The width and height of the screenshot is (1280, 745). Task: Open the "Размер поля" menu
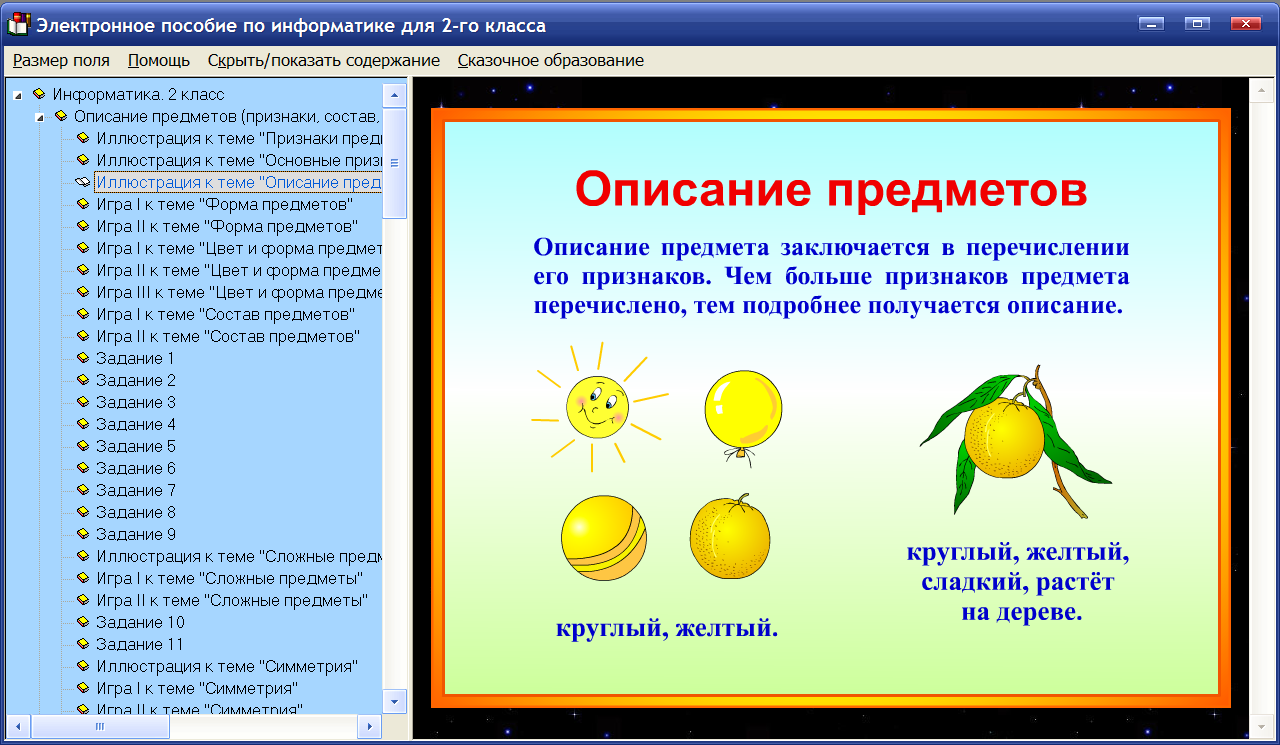click(x=60, y=60)
